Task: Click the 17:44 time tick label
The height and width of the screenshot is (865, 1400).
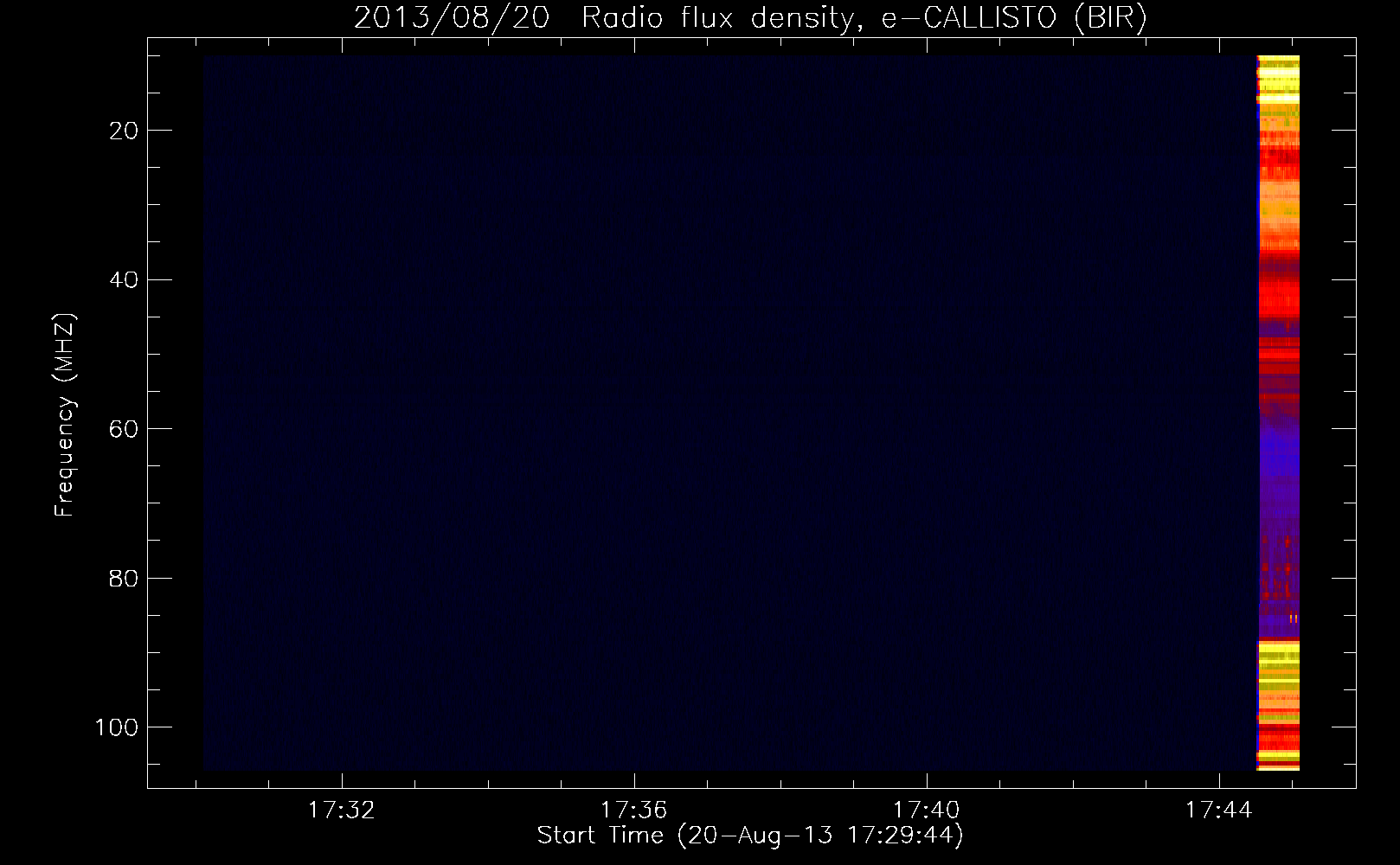Action: [x=1219, y=811]
